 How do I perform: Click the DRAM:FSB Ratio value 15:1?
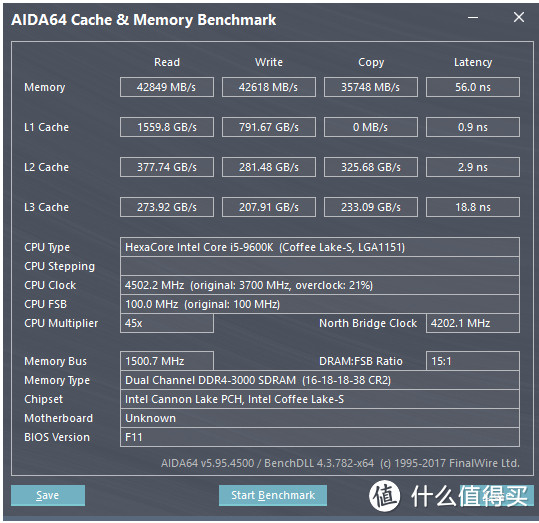(x=473, y=361)
